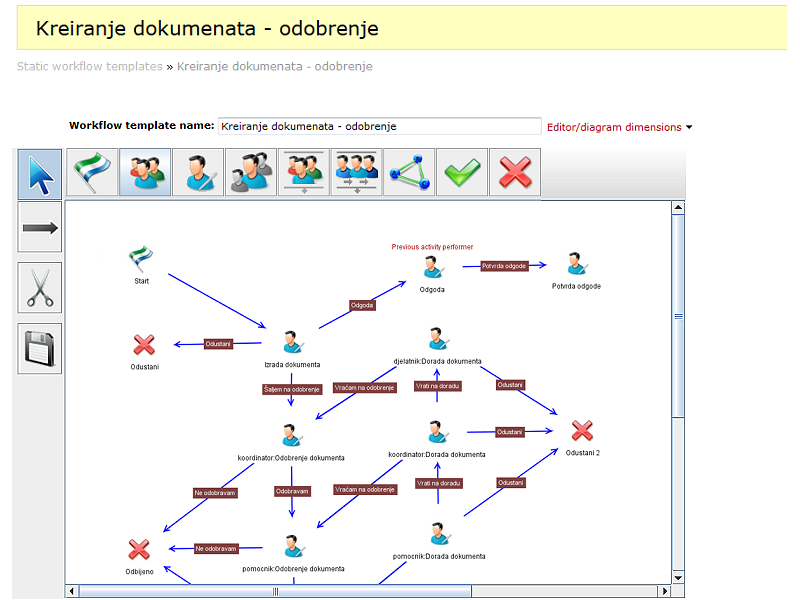Select the single user with pen tool
The image size is (800, 600).
pos(198,172)
